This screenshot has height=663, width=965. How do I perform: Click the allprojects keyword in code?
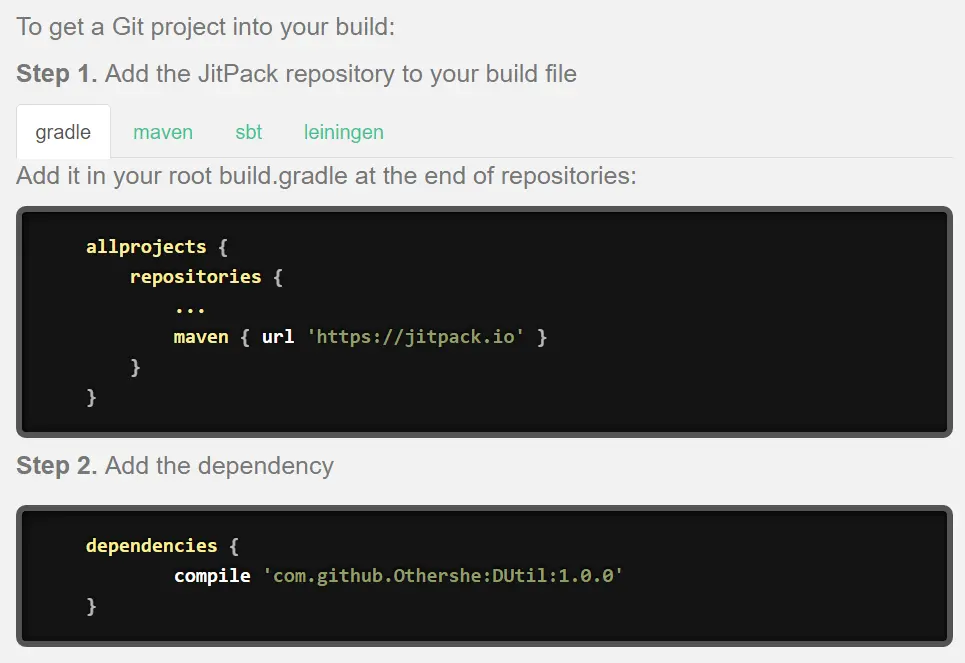(x=146, y=247)
